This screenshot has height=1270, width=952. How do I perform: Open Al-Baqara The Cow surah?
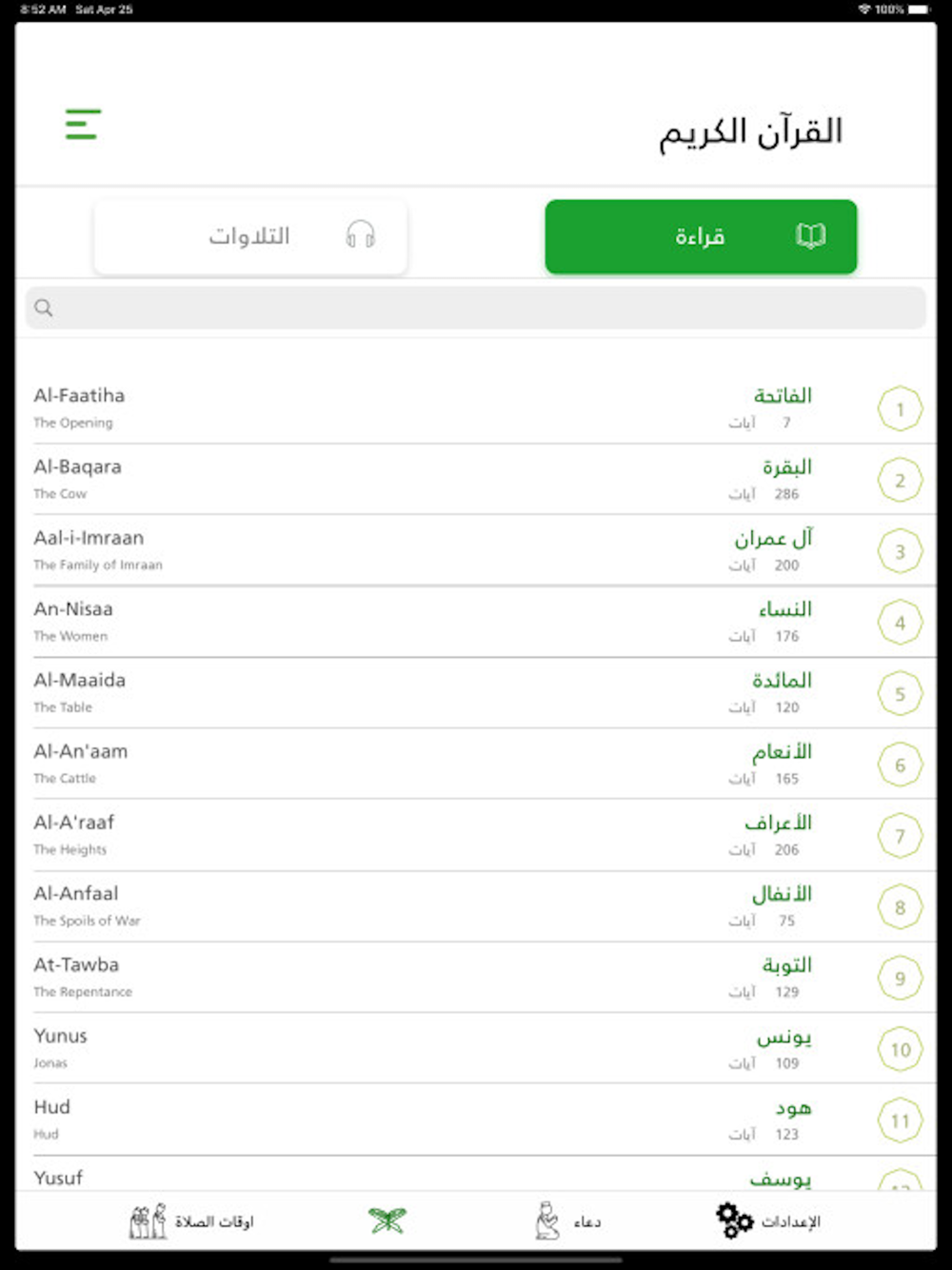tap(476, 480)
